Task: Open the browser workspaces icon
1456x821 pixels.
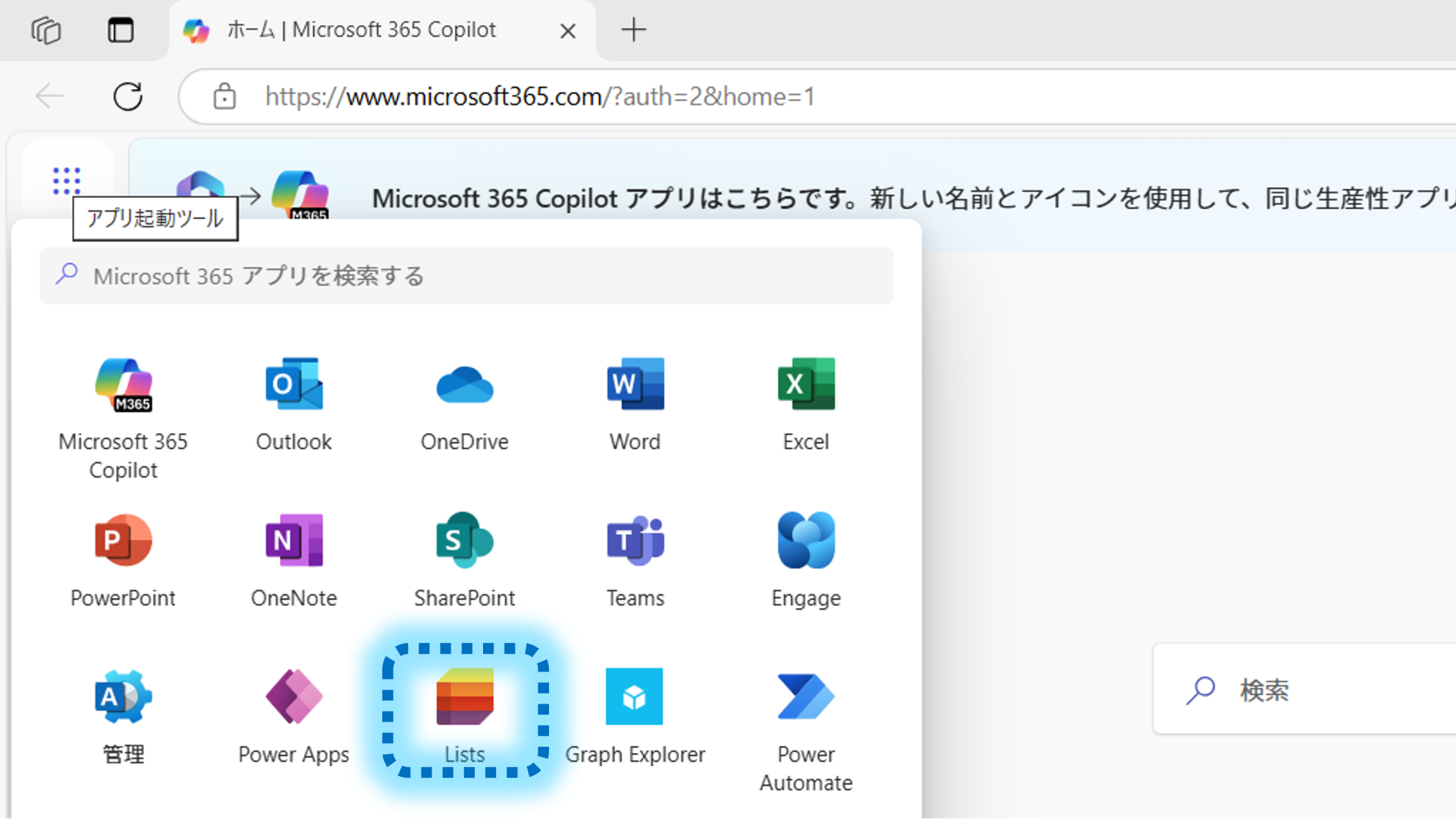Action: click(x=46, y=30)
